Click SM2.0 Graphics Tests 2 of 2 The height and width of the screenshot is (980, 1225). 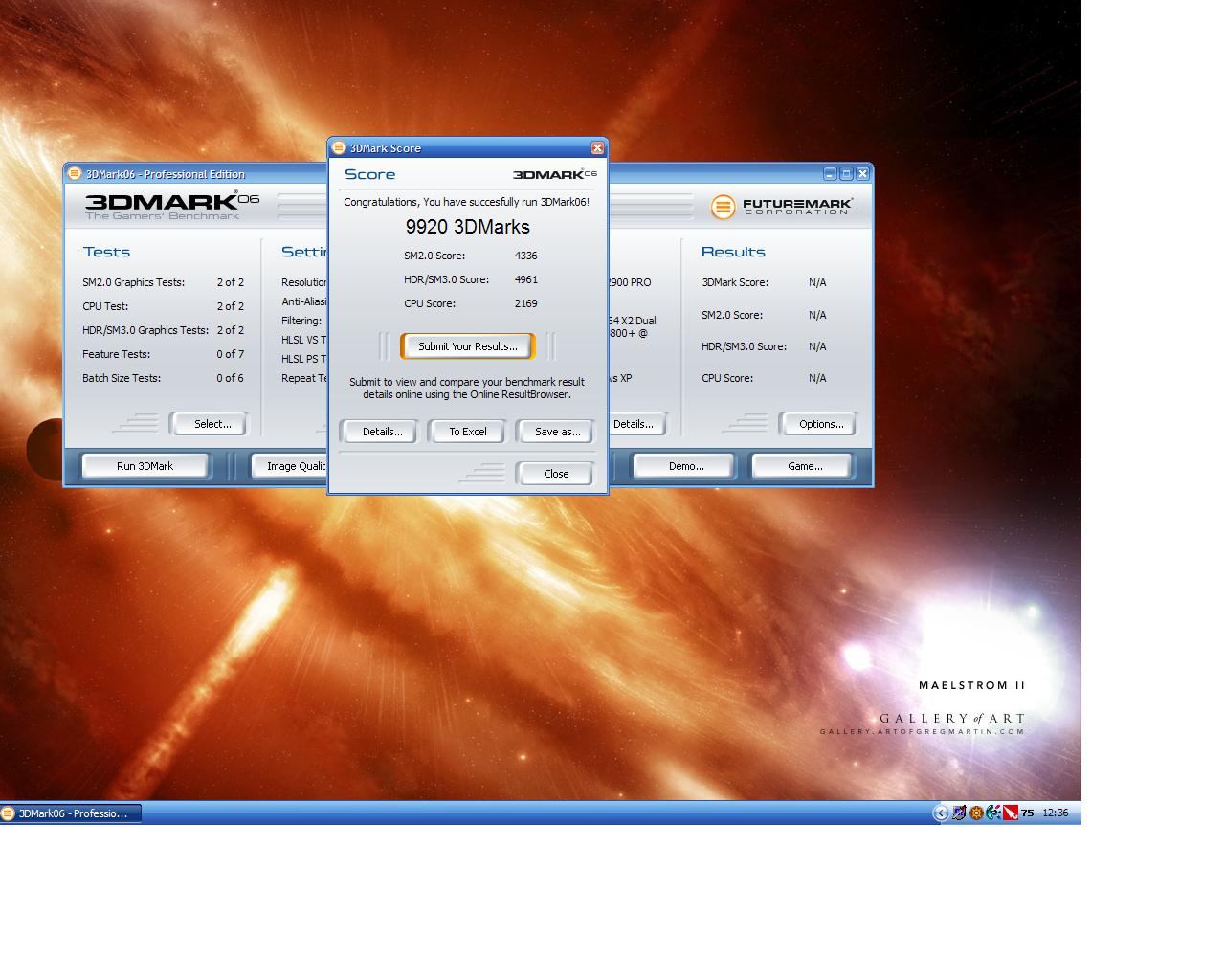pyautogui.click(x=230, y=282)
